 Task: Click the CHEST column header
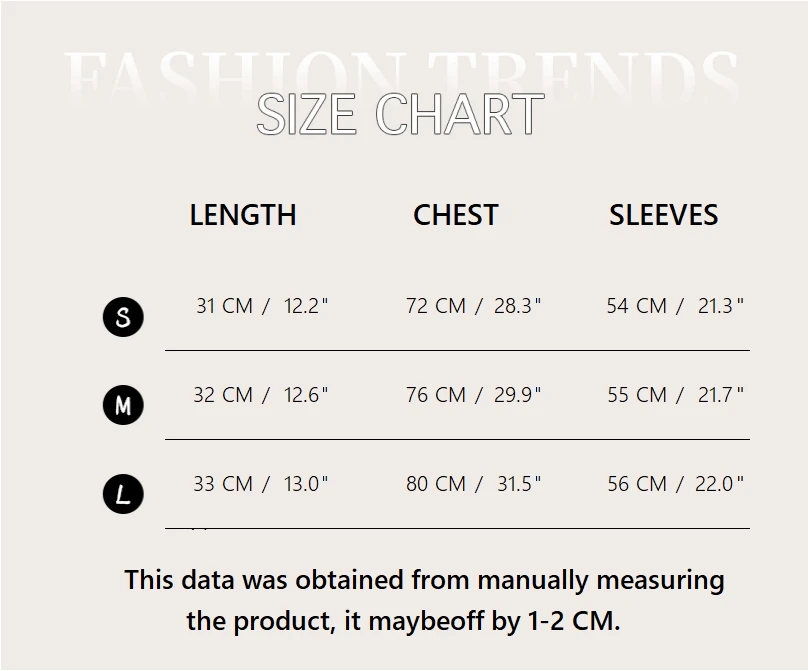point(456,215)
